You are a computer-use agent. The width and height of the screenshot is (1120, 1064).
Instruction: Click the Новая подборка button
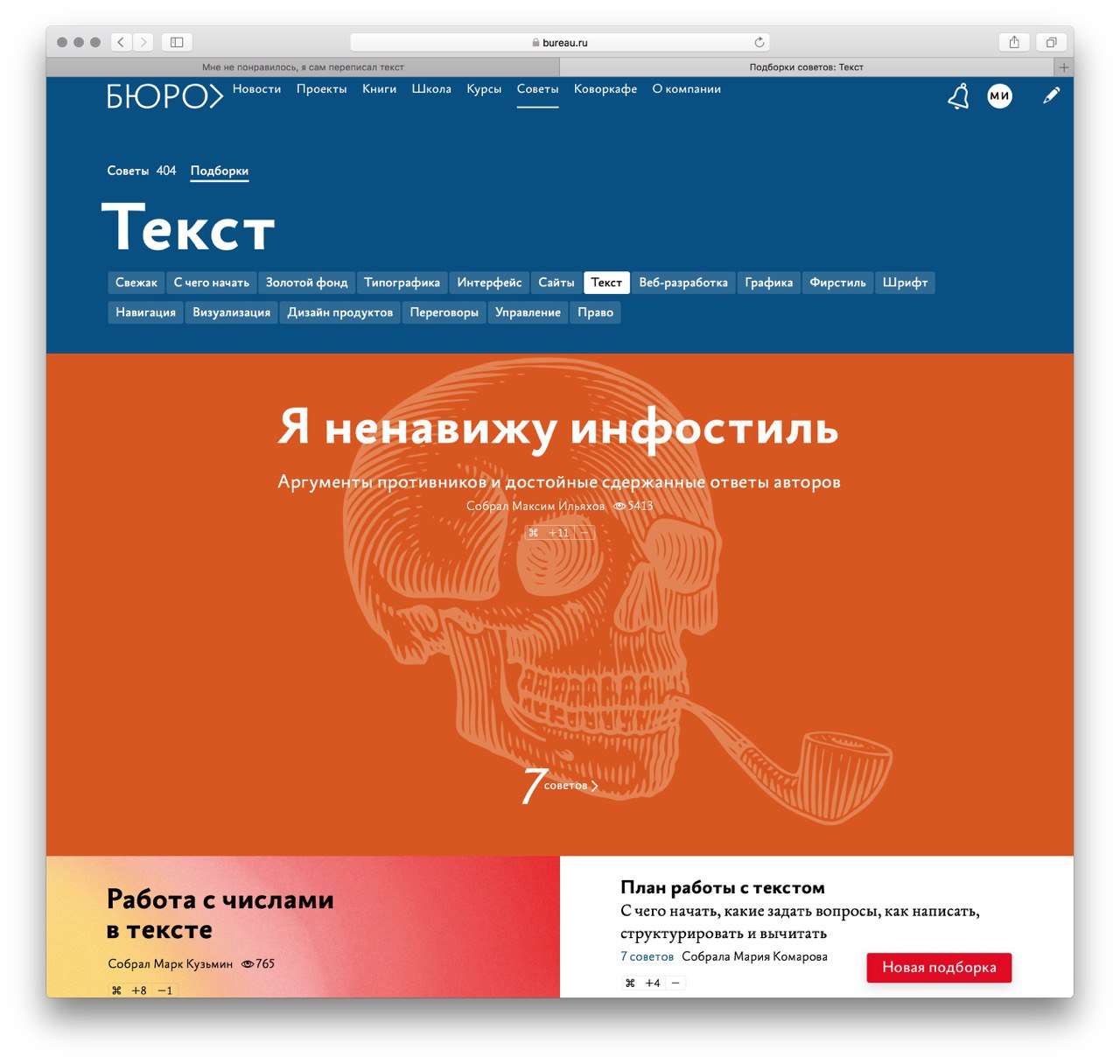(939, 968)
